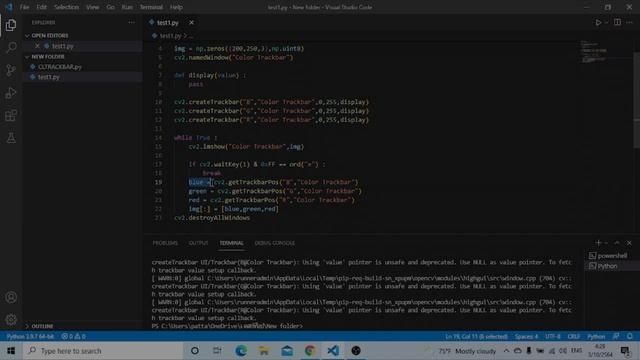This screenshot has width=640, height=360.
Task: Open the Go menu
Action: 110,7
